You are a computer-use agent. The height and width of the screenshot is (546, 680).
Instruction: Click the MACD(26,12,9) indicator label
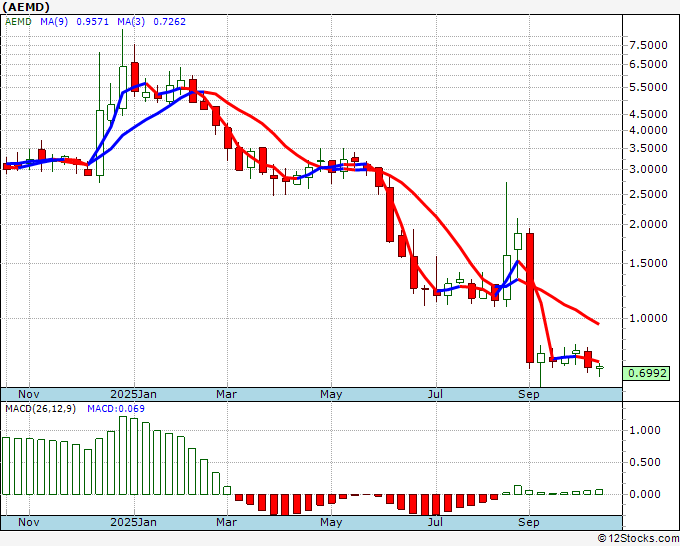(x=40, y=409)
